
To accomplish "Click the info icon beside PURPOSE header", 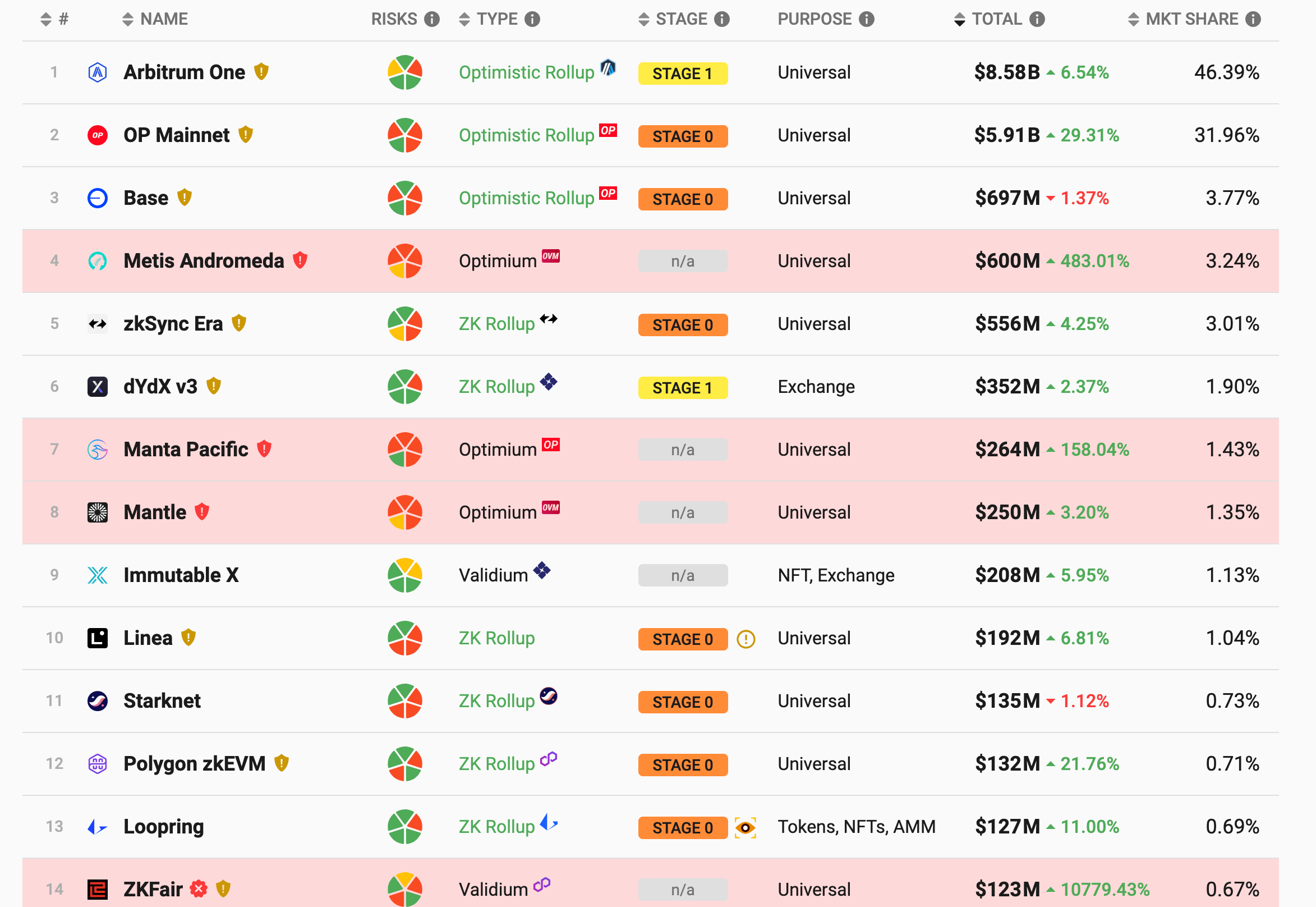I will [866, 19].
